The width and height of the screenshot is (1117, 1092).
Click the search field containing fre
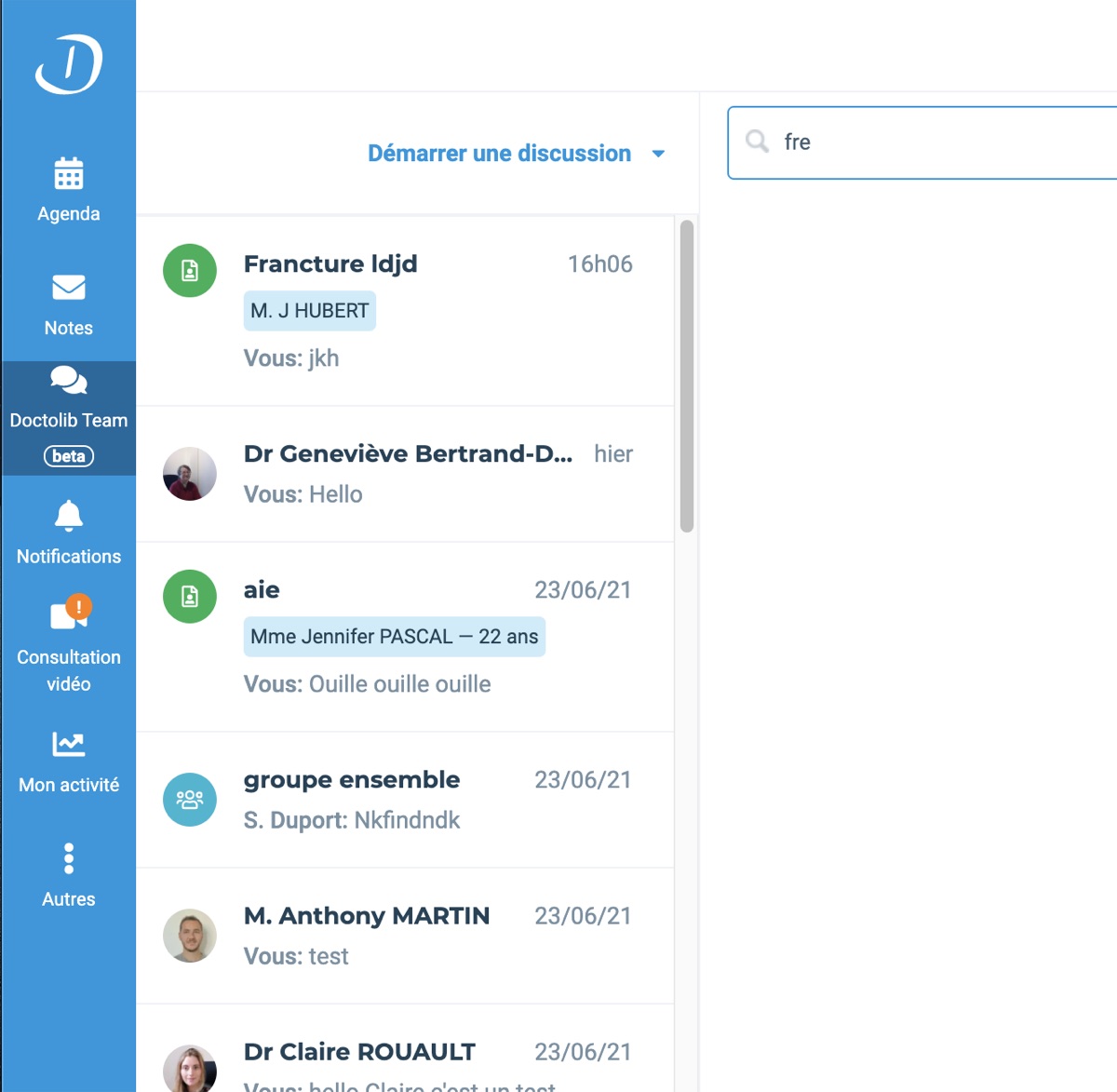pos(922,142)
